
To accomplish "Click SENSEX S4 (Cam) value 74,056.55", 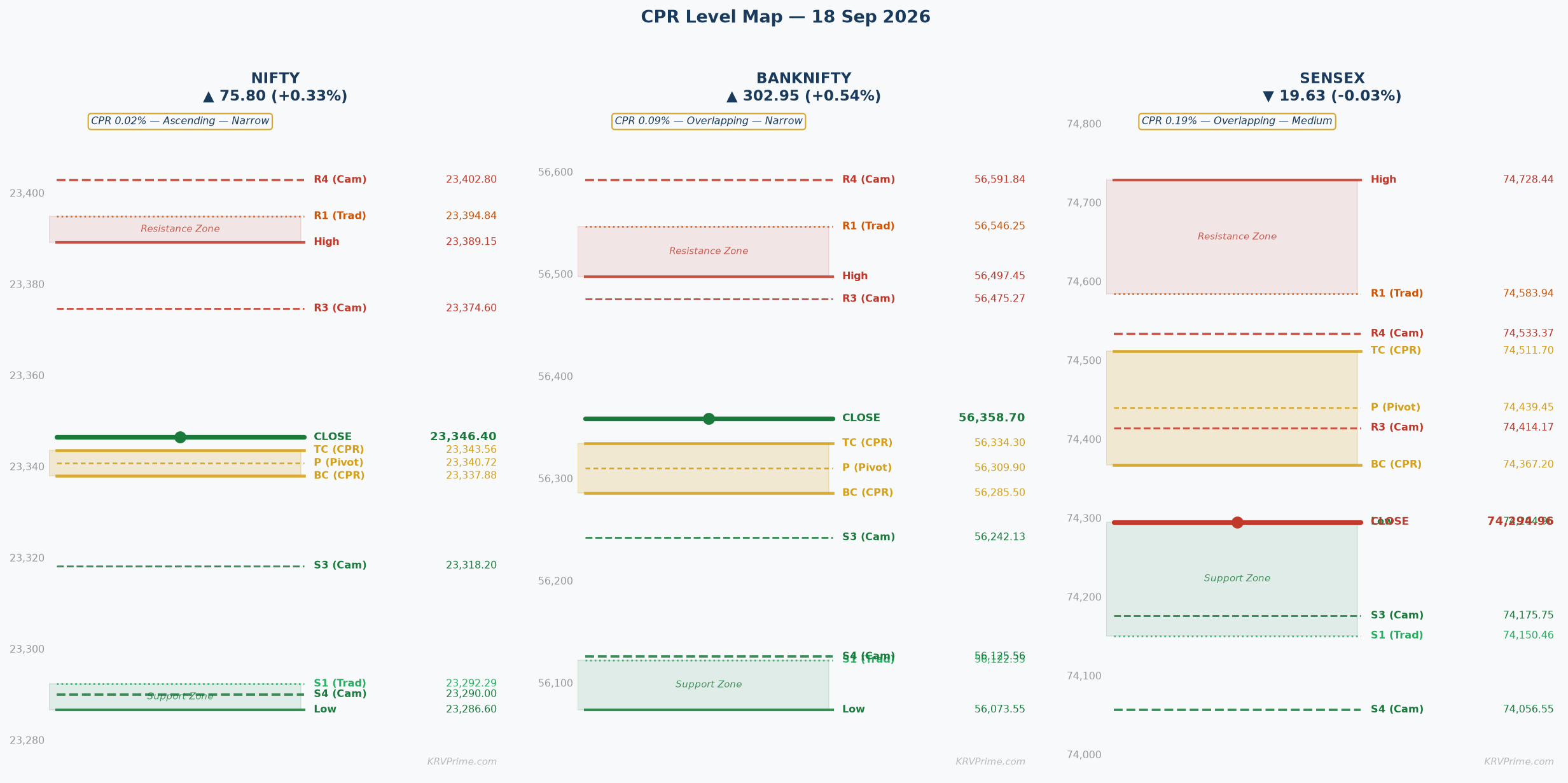I will tap(1528, 710).
